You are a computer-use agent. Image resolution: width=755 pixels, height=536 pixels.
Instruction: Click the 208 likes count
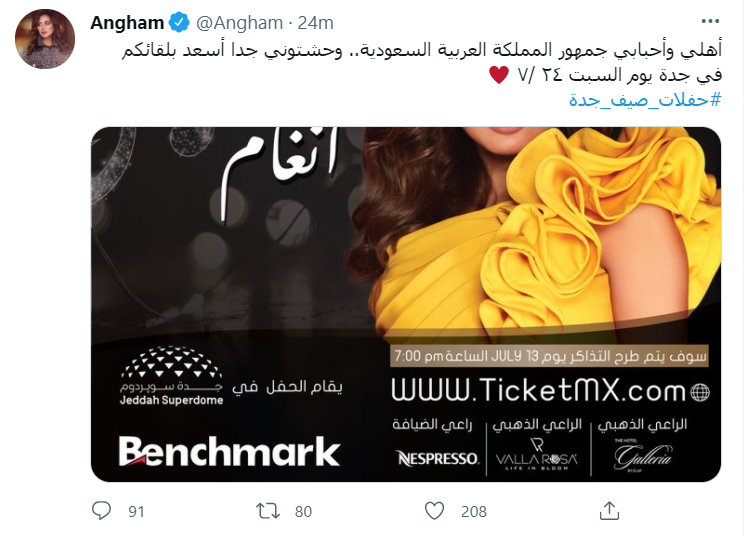click(x=474, y=511)
